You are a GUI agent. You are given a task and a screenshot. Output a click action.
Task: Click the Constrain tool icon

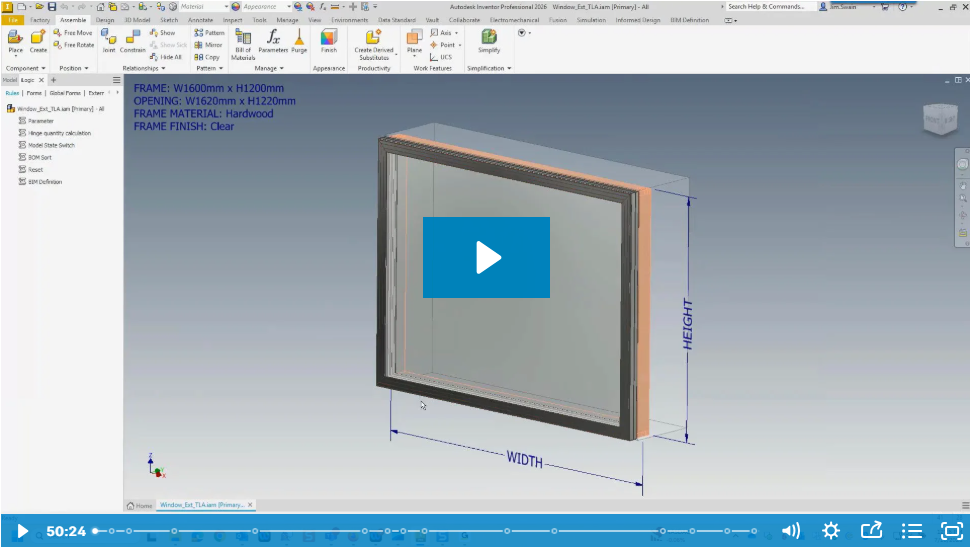coord(133,38)
